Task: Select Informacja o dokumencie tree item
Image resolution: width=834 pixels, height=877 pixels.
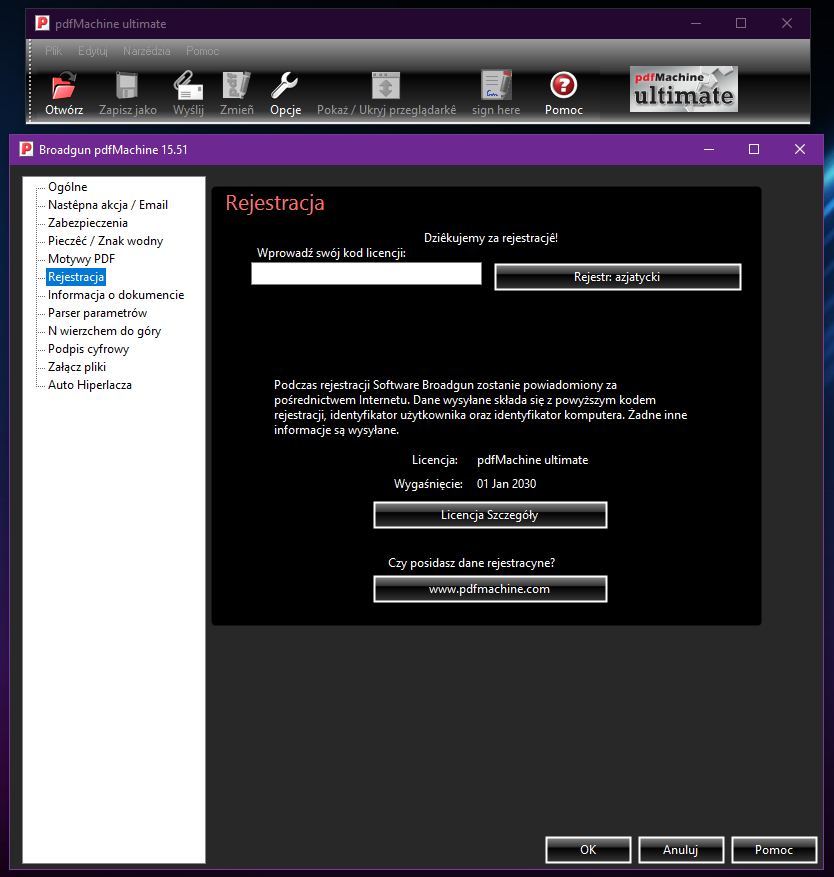Action: tap(116, 295)
